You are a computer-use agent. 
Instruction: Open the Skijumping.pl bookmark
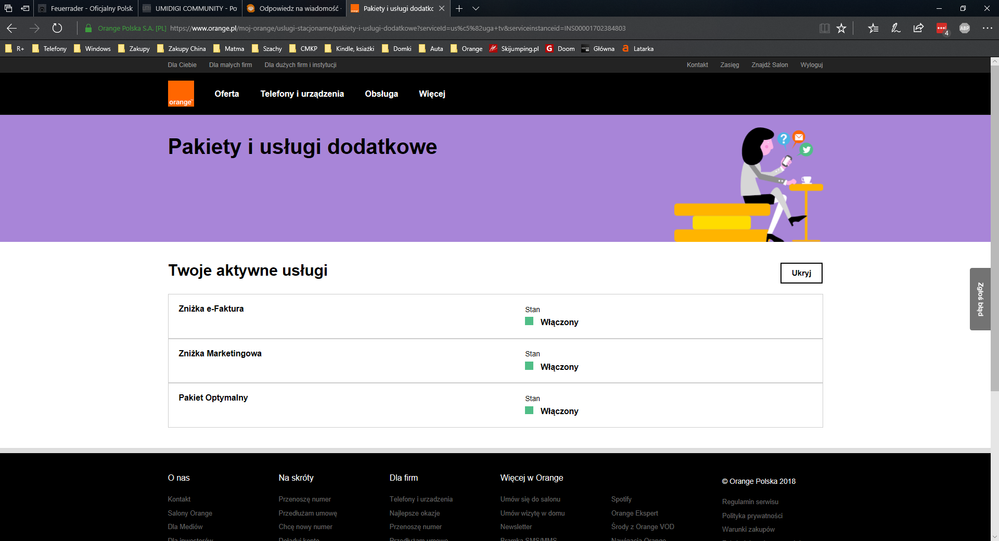click(x=513, y=48)
